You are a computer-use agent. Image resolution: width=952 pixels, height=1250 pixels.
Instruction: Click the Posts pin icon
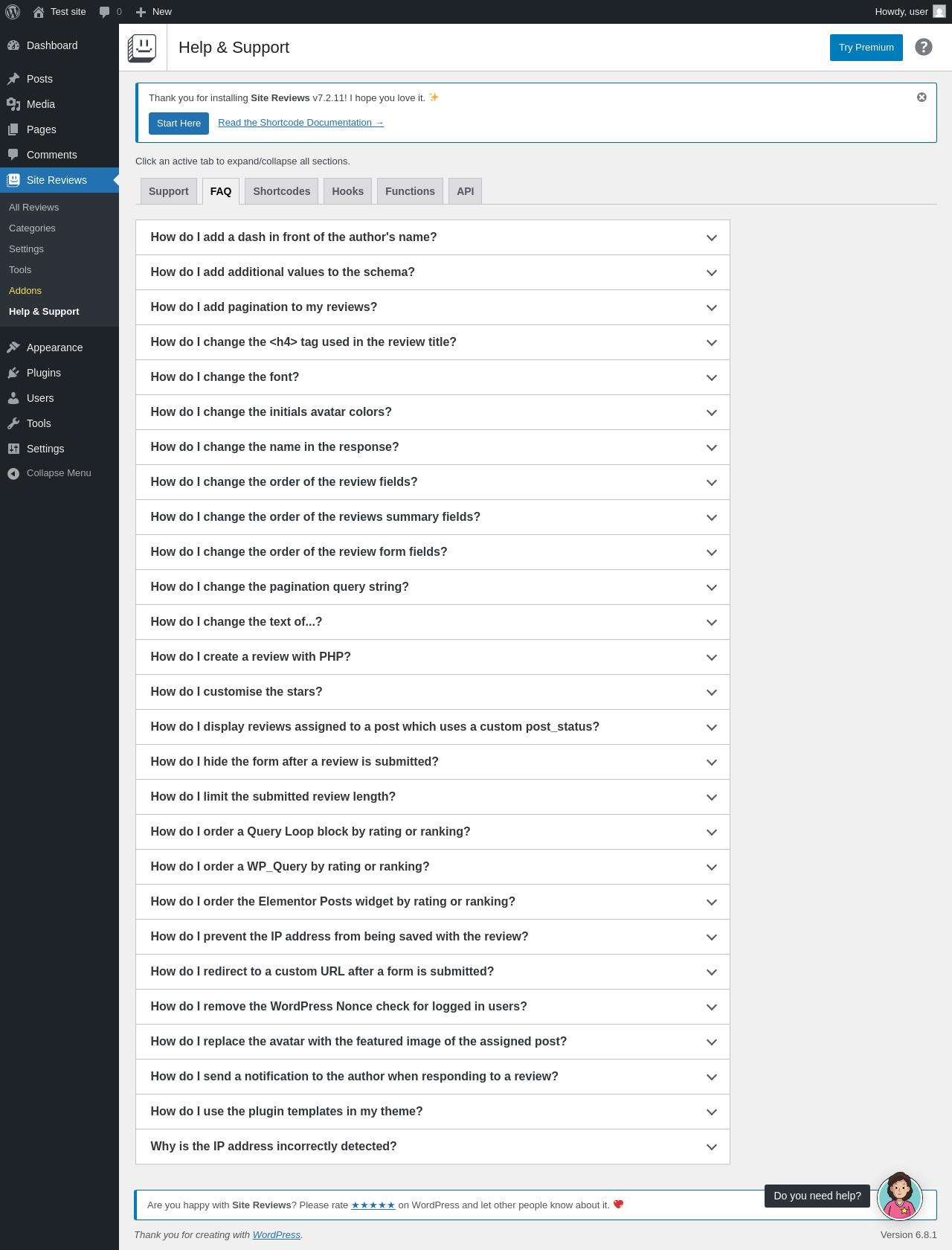[13, 79]
